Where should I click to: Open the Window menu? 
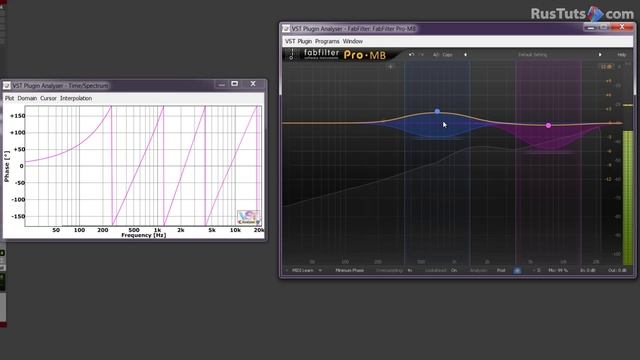(353, 41)
